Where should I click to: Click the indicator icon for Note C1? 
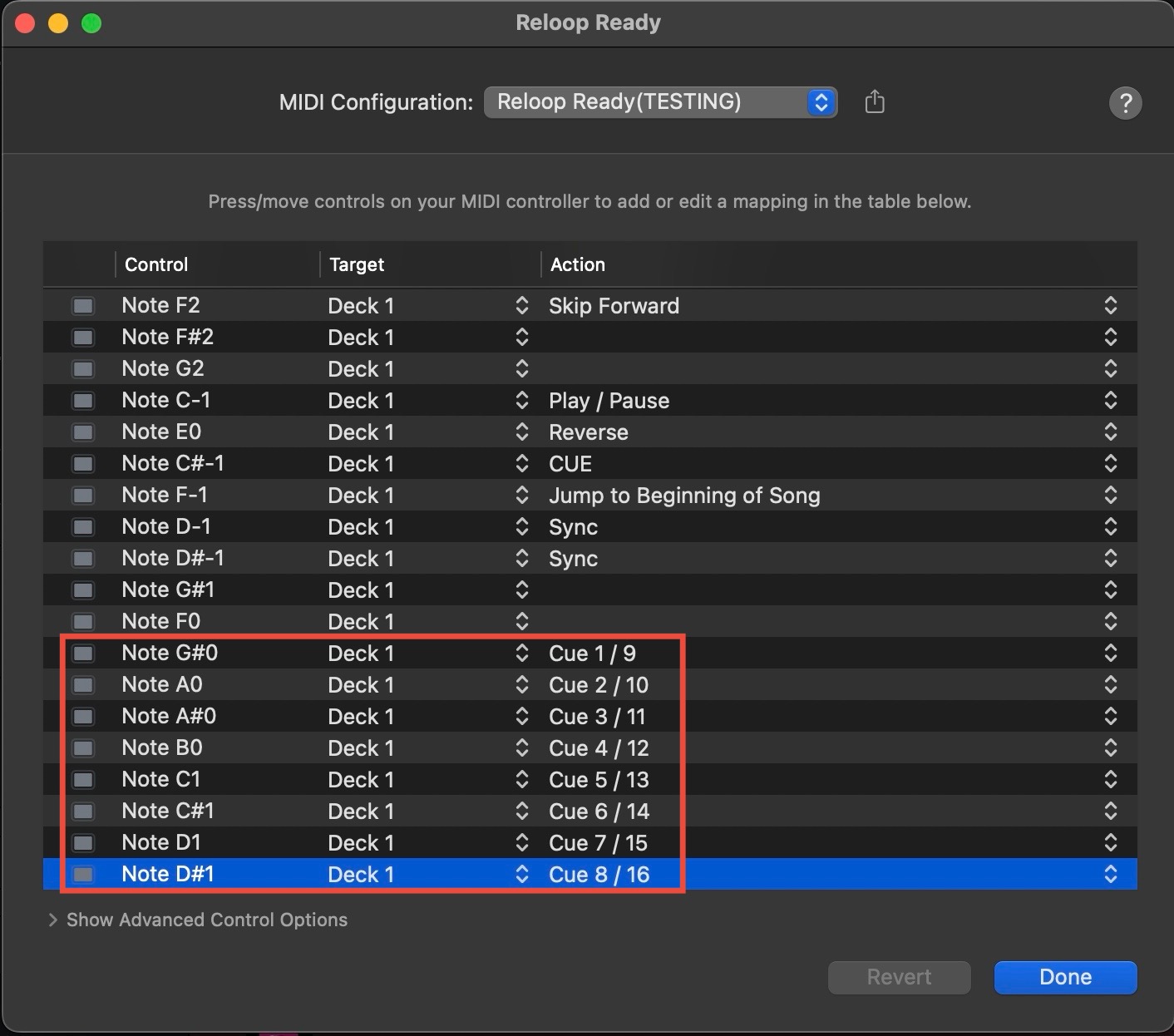tap(83, 780)
